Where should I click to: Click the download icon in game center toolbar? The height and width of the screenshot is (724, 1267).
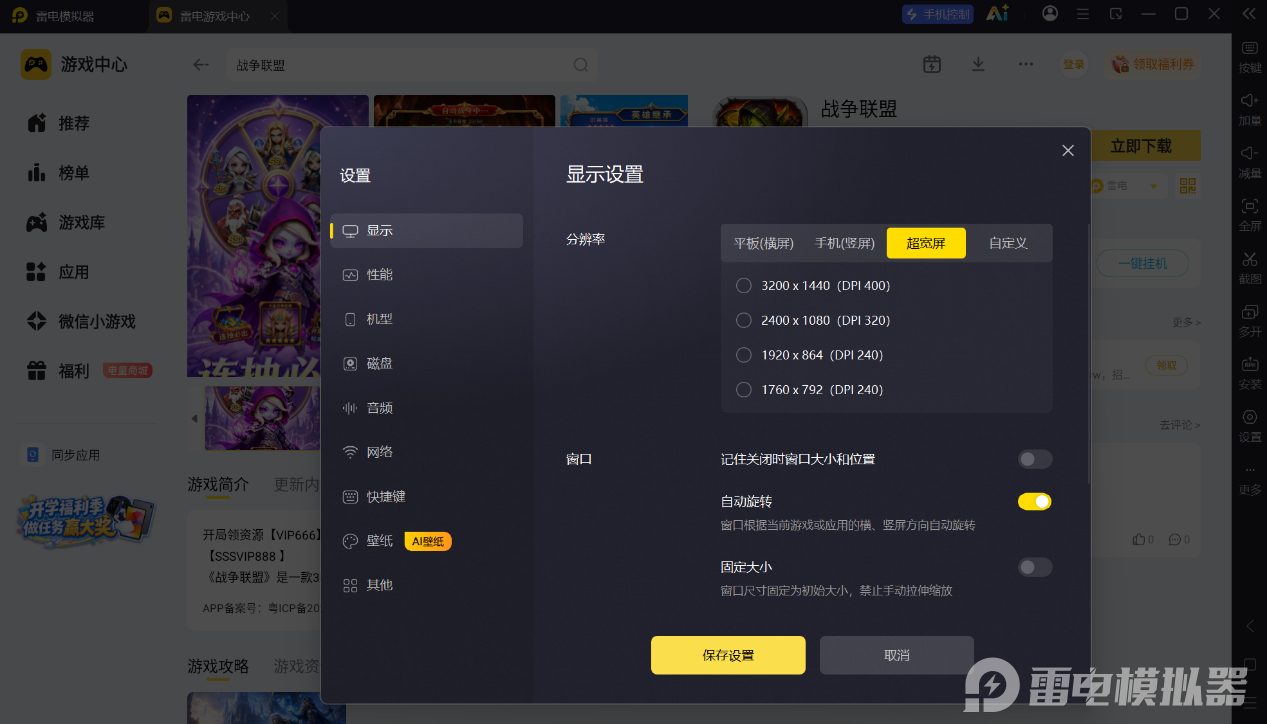tap(979, 64)
